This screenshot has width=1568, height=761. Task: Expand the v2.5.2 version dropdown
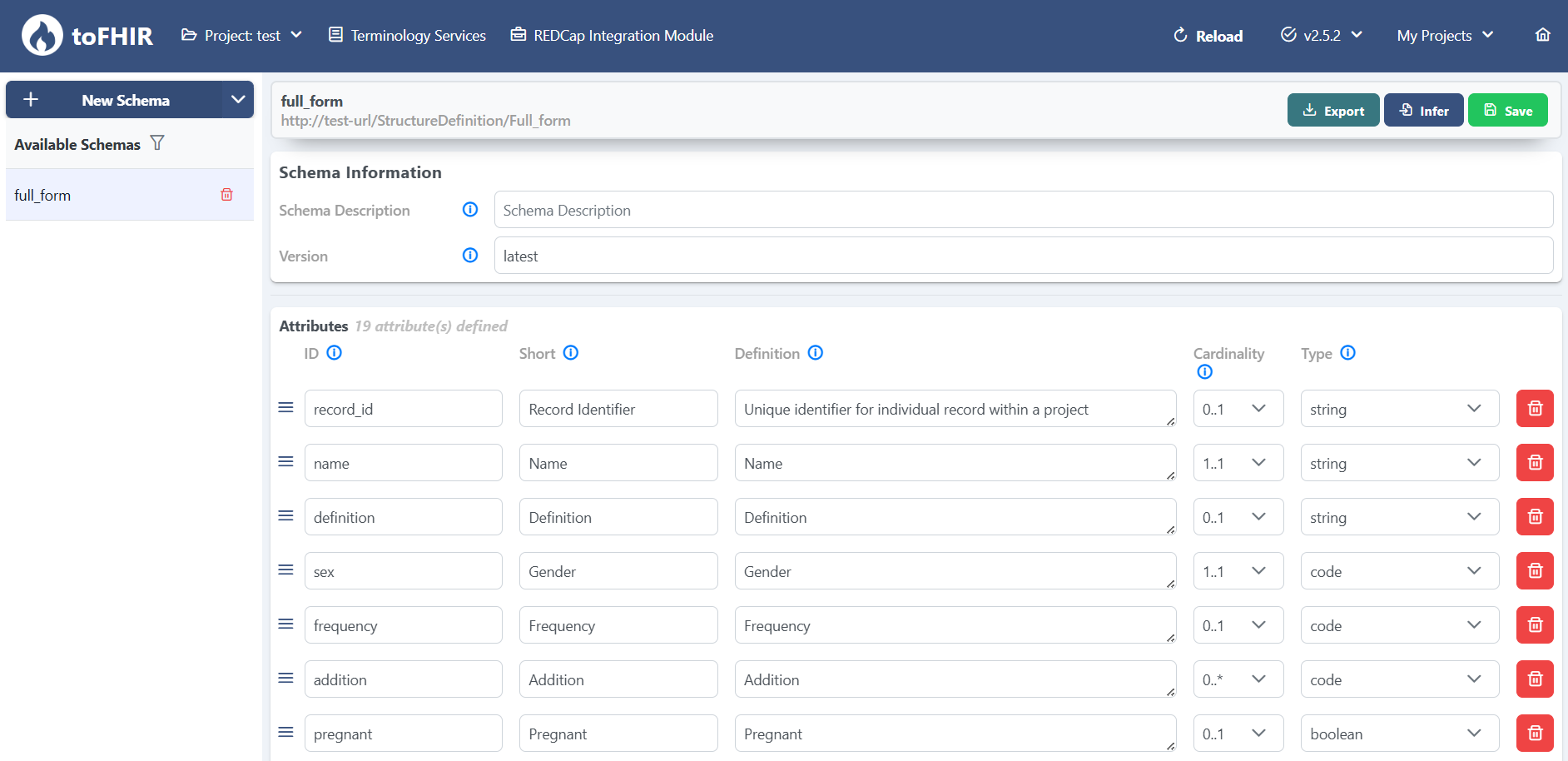tap(1321, 35)
